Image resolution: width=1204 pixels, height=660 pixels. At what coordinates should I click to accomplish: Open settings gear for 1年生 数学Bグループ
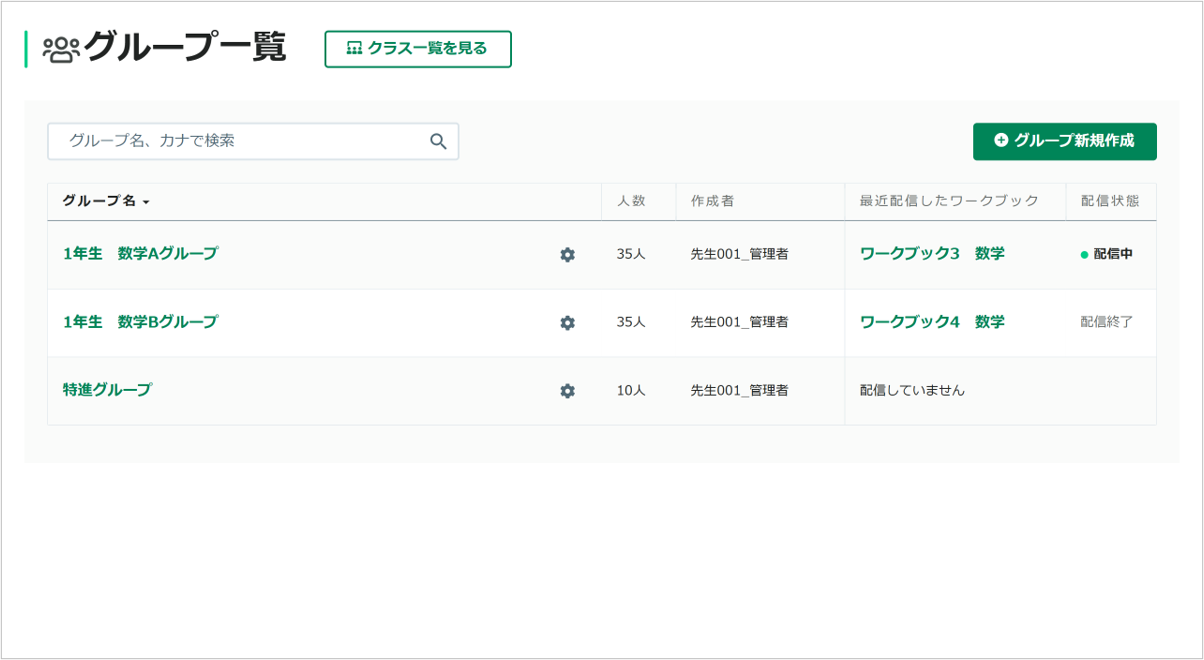(x=567, y=323)
